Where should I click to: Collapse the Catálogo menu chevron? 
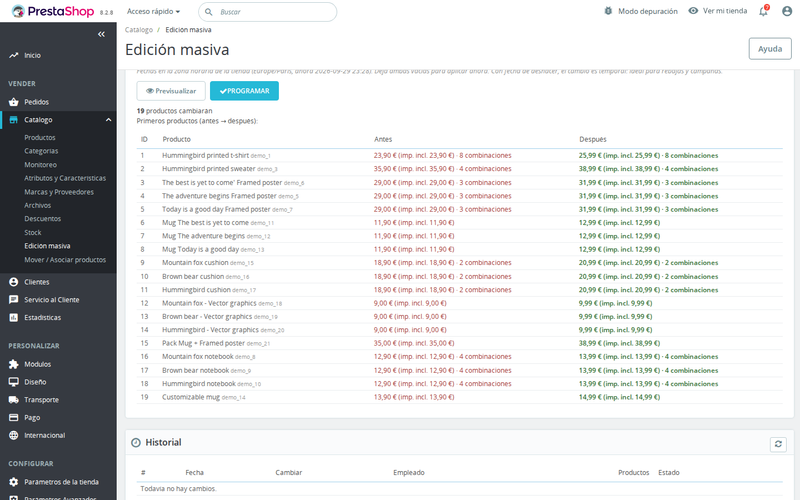[x=108, y=120]
